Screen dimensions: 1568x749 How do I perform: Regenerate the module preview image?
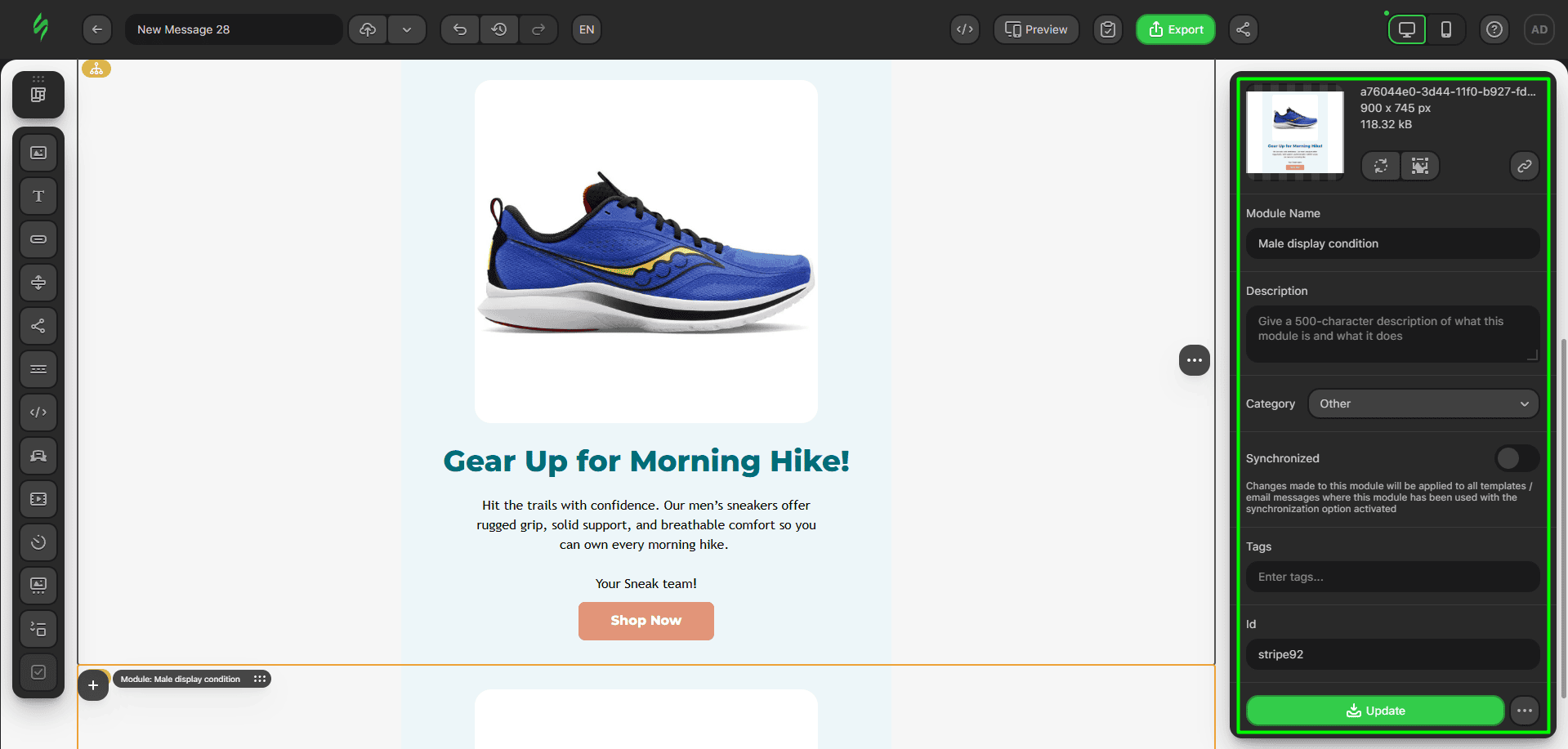coord(1381,166)
